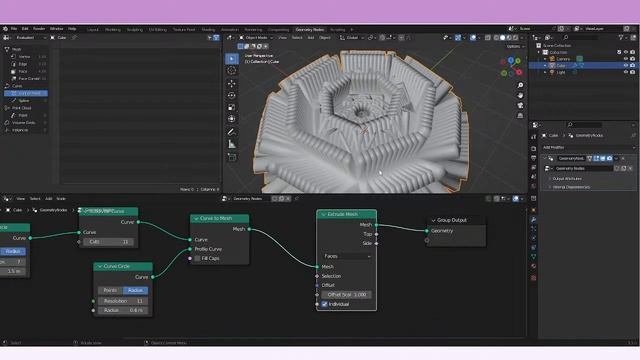Open the Global transform orientation dropdown
The image size is (640, 360).
[352, 38]
